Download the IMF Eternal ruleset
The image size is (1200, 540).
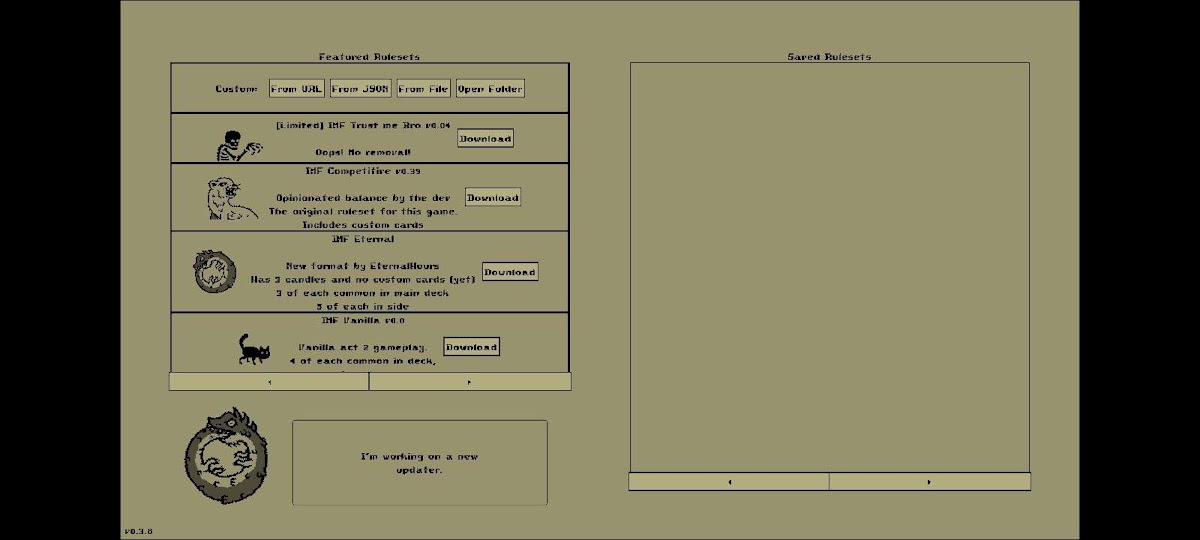point(510,271)
